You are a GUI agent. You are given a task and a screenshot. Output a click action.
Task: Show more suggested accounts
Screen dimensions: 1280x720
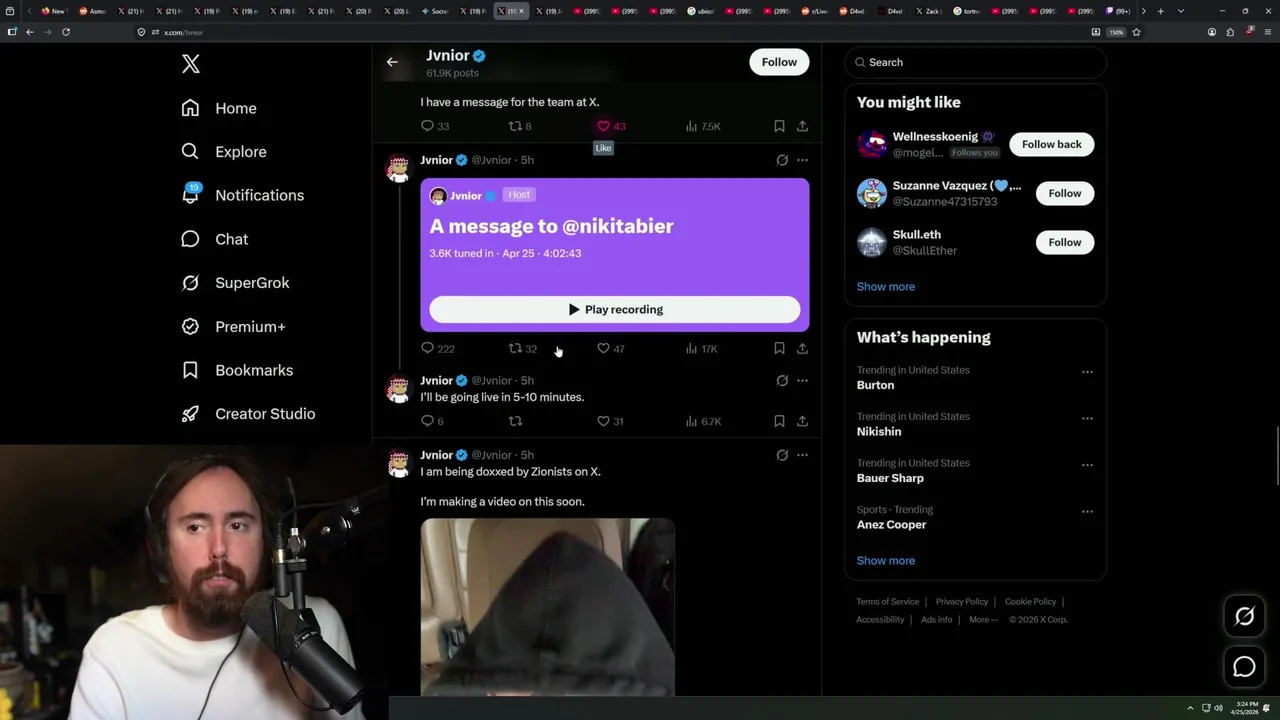click(x=886, y=287)
